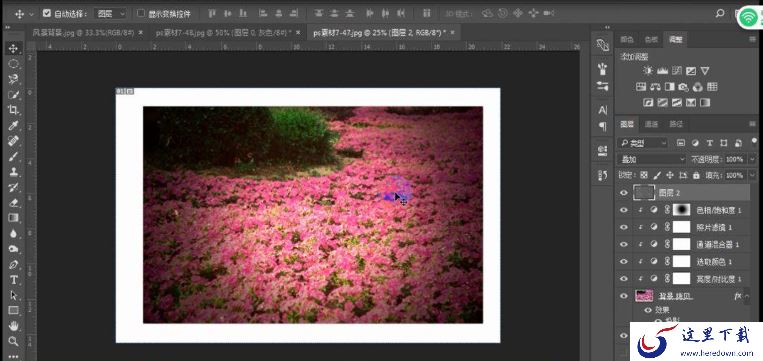Toggle the 自动选择 auto-select checkbox

(47, 13)
